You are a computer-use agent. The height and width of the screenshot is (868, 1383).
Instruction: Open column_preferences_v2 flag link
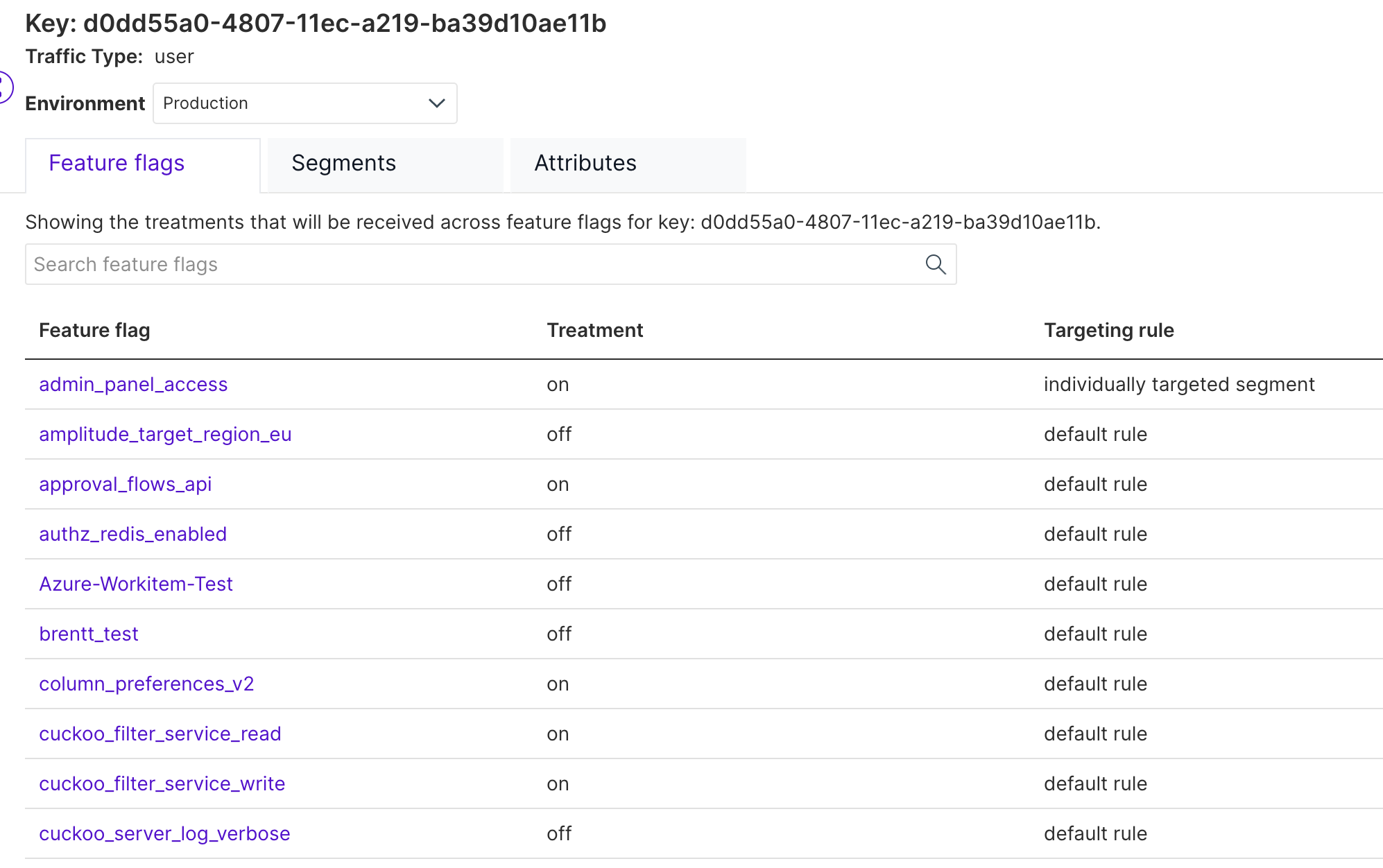coord(146,684)
